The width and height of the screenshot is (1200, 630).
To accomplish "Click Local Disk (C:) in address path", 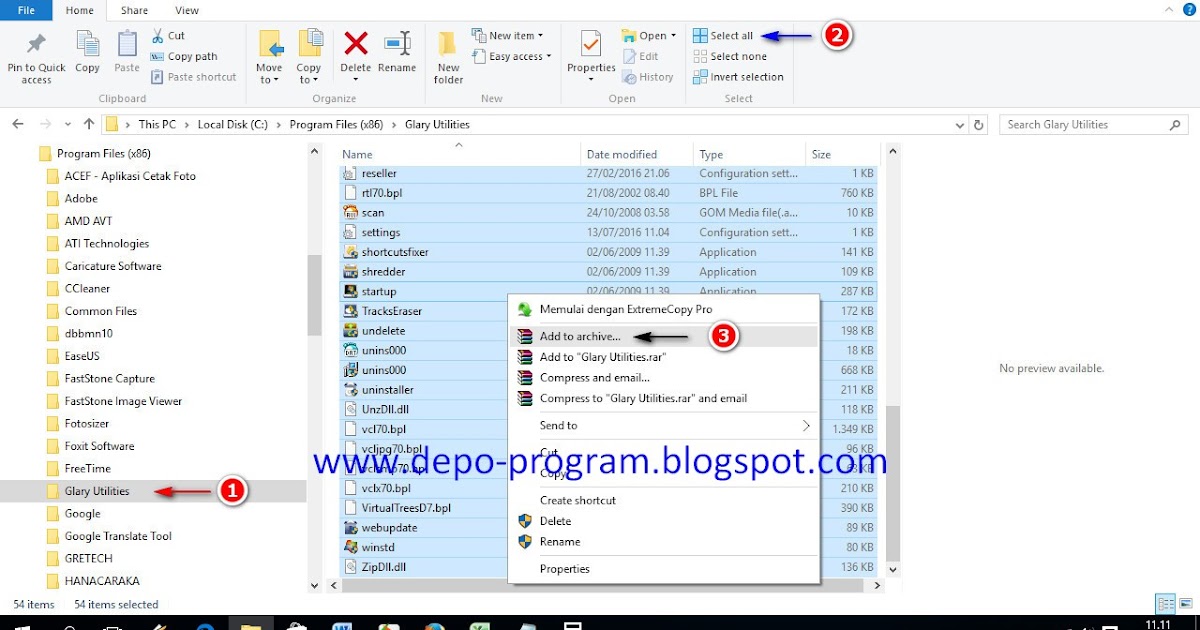I will pos(234,125).
